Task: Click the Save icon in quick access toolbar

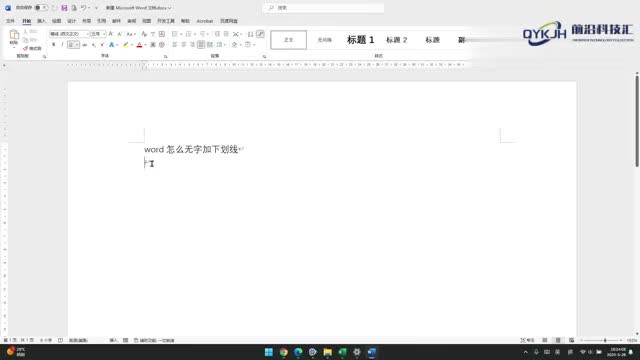Action: [x=64, y=8]
